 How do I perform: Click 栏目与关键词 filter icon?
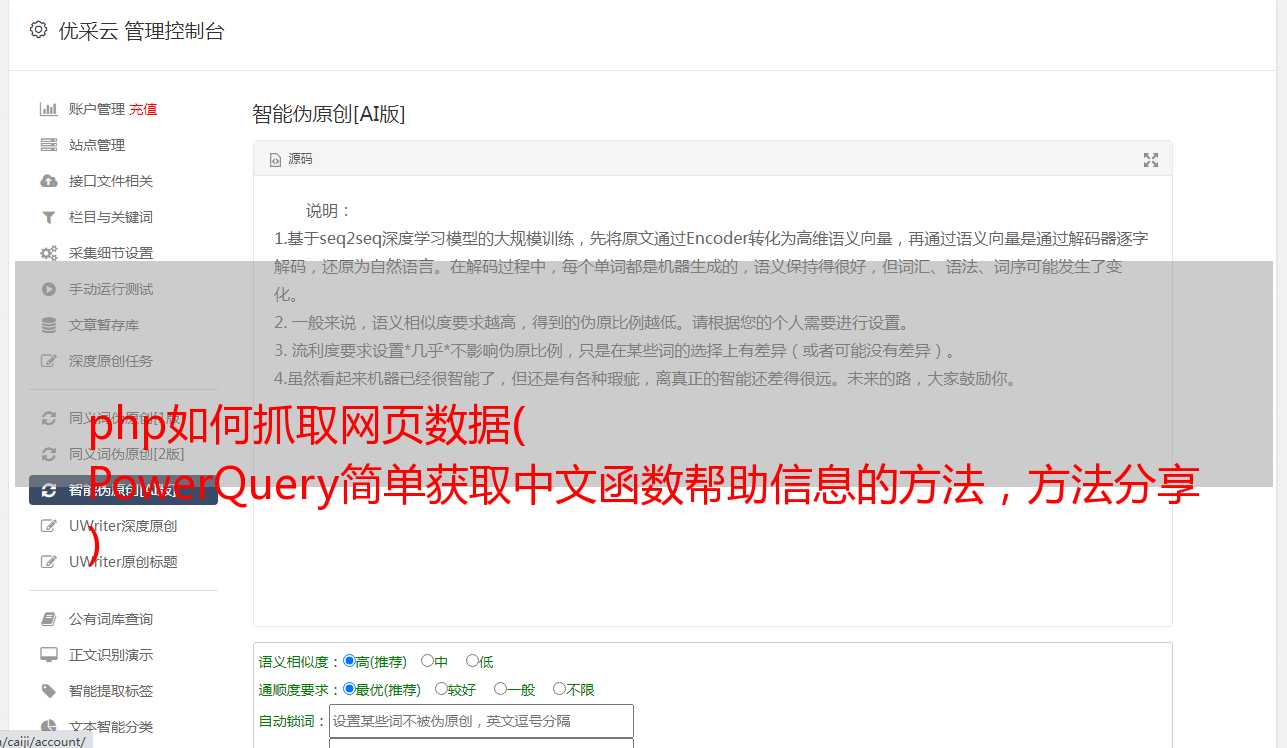pyautogui.click(x=48, y=217)
